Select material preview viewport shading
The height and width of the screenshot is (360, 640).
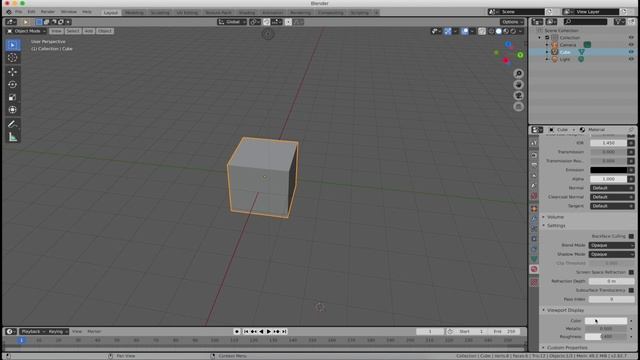coord(506,31)
